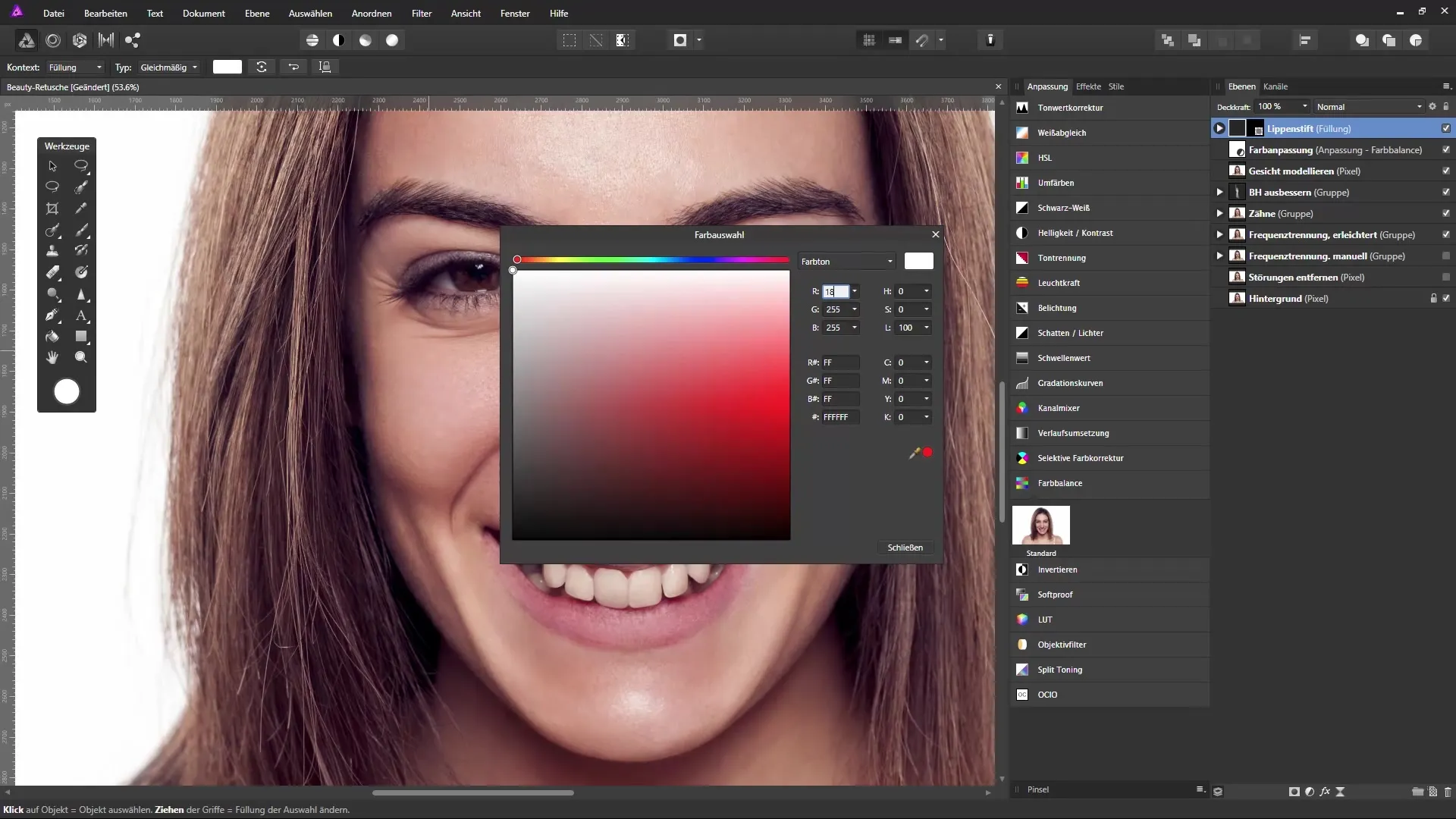
Task: Select the Rectangle shape tool
Action: [x=81, y=336]
